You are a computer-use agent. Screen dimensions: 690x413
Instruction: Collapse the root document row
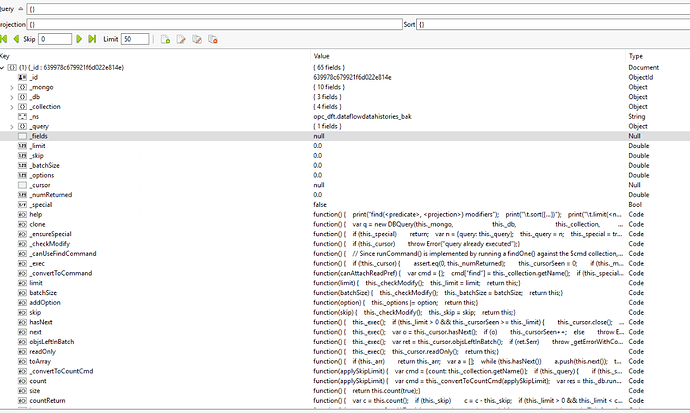[4, 66]
